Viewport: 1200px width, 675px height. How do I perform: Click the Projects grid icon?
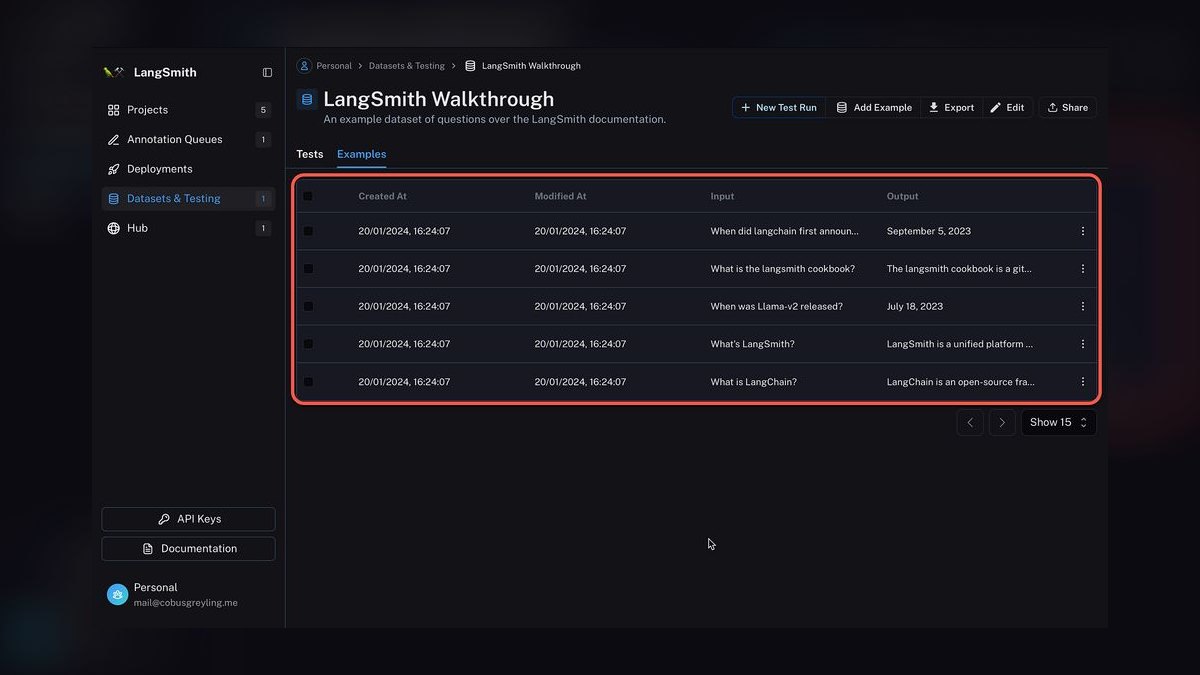(113, 110)
